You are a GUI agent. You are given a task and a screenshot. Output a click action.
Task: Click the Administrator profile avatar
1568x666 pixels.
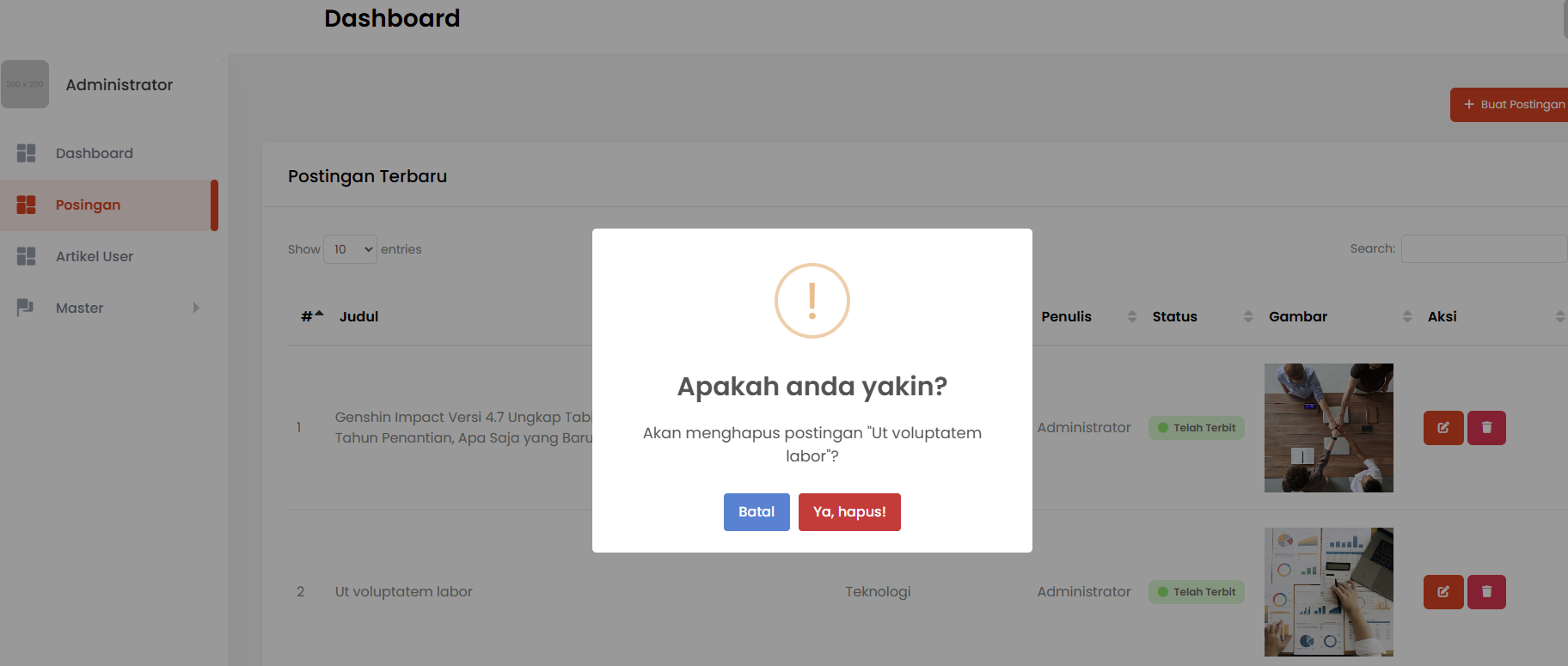(25, 84)
